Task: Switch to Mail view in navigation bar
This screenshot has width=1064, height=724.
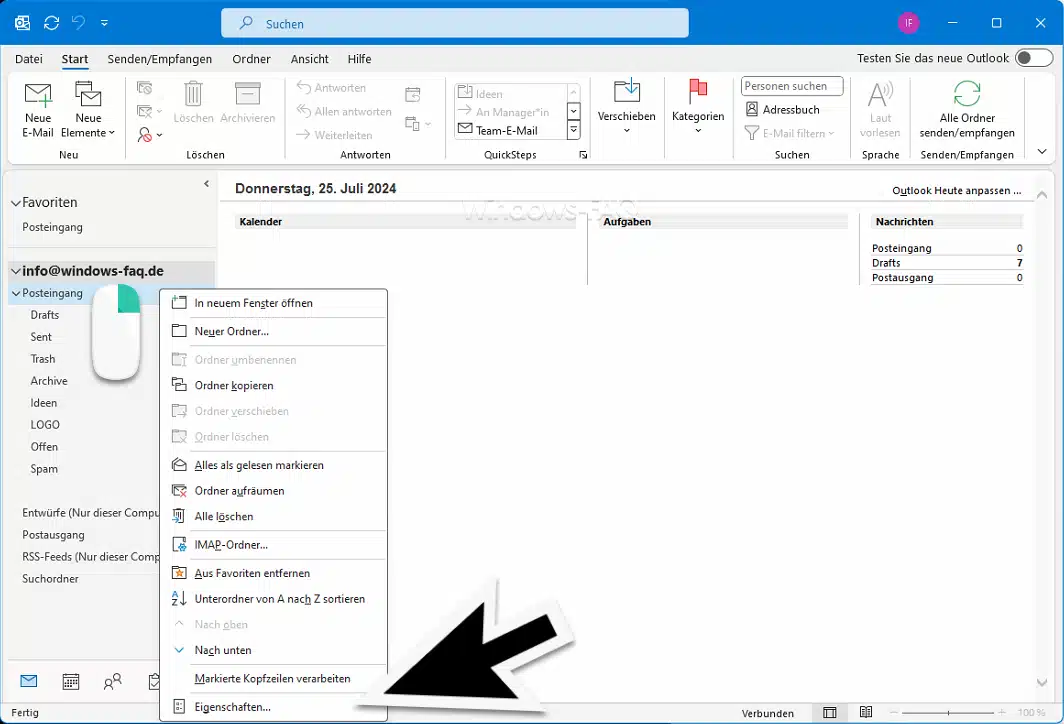Action: coord(28,681)
